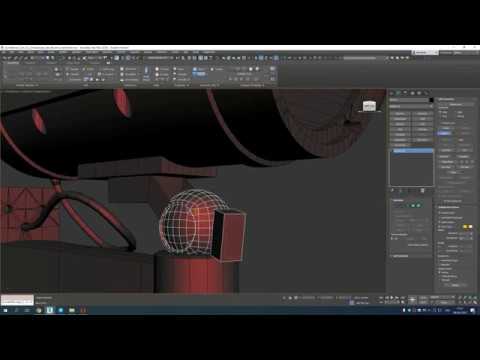Select Polygon sub-object level in Selection rollout

[413, 206]
